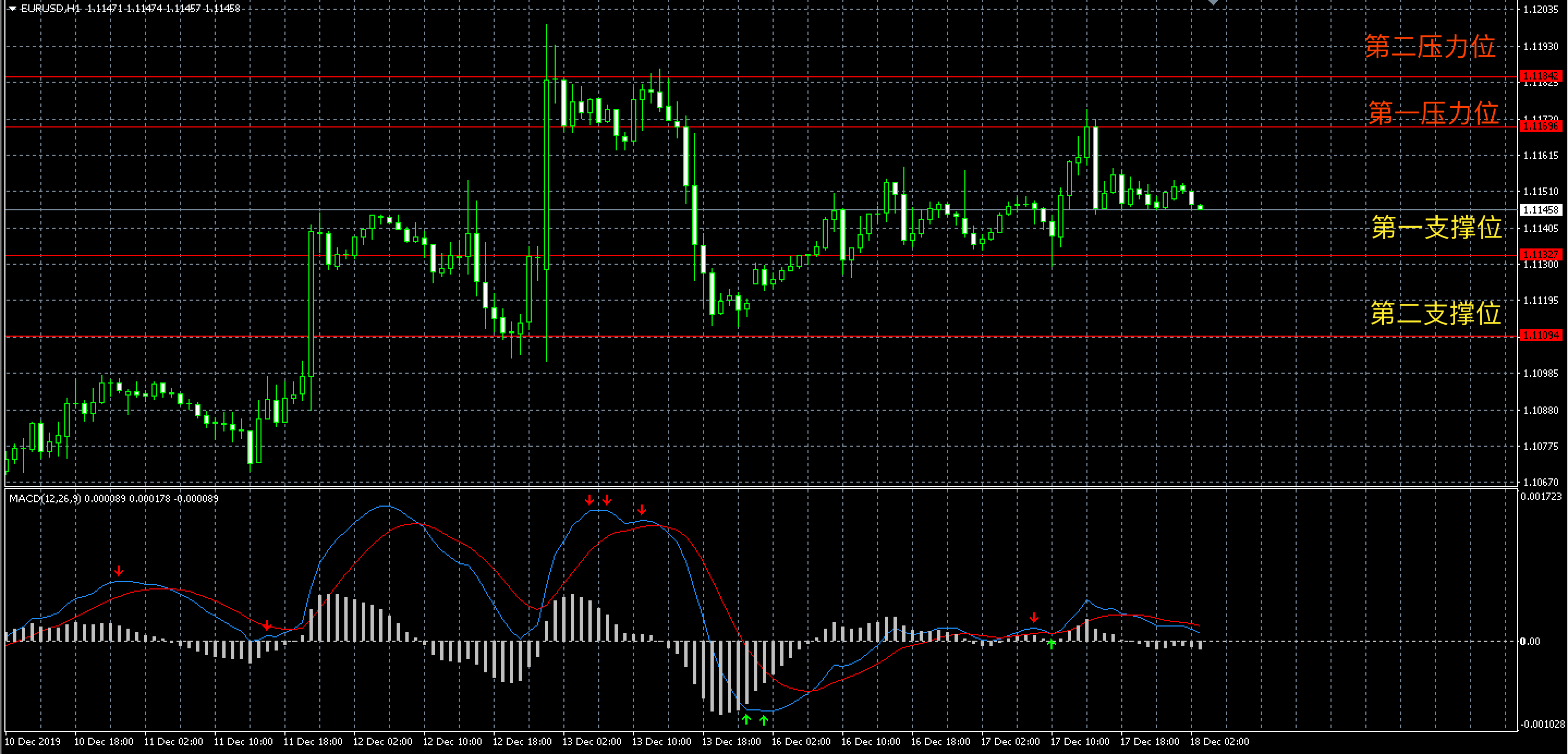This screenshot has height=754, width=1568.
Task: Click the red 1.11842 price tag
Action: point(1541,76)
